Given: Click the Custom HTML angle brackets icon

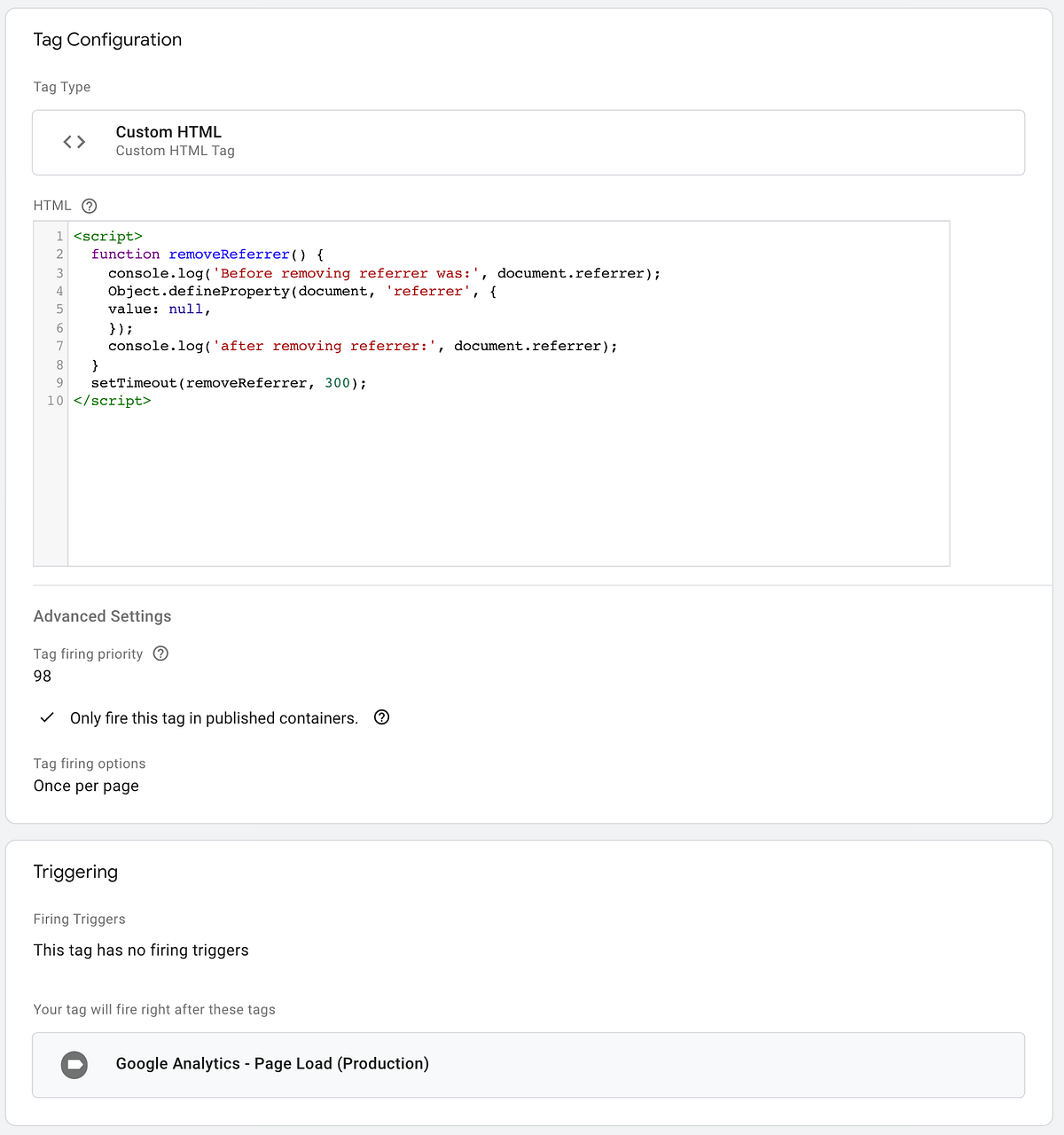Looking at the screenshot, I should point(74,141).
